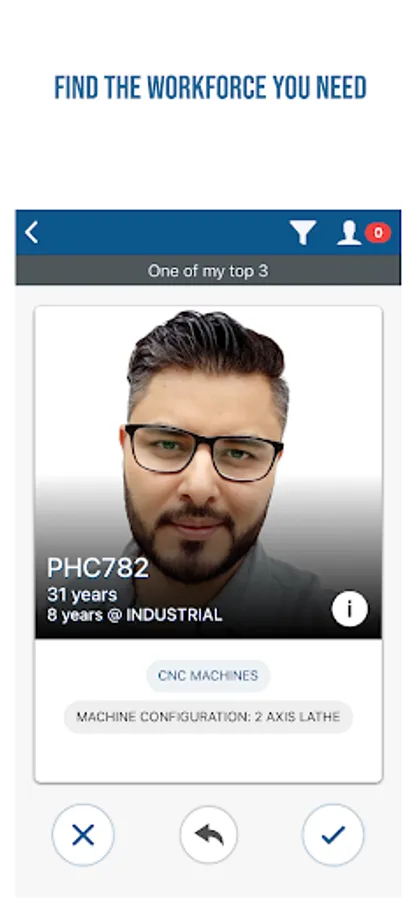Tap the PHC782 candidate ID text
Viewport: 415px width, 900px height.
98,568
